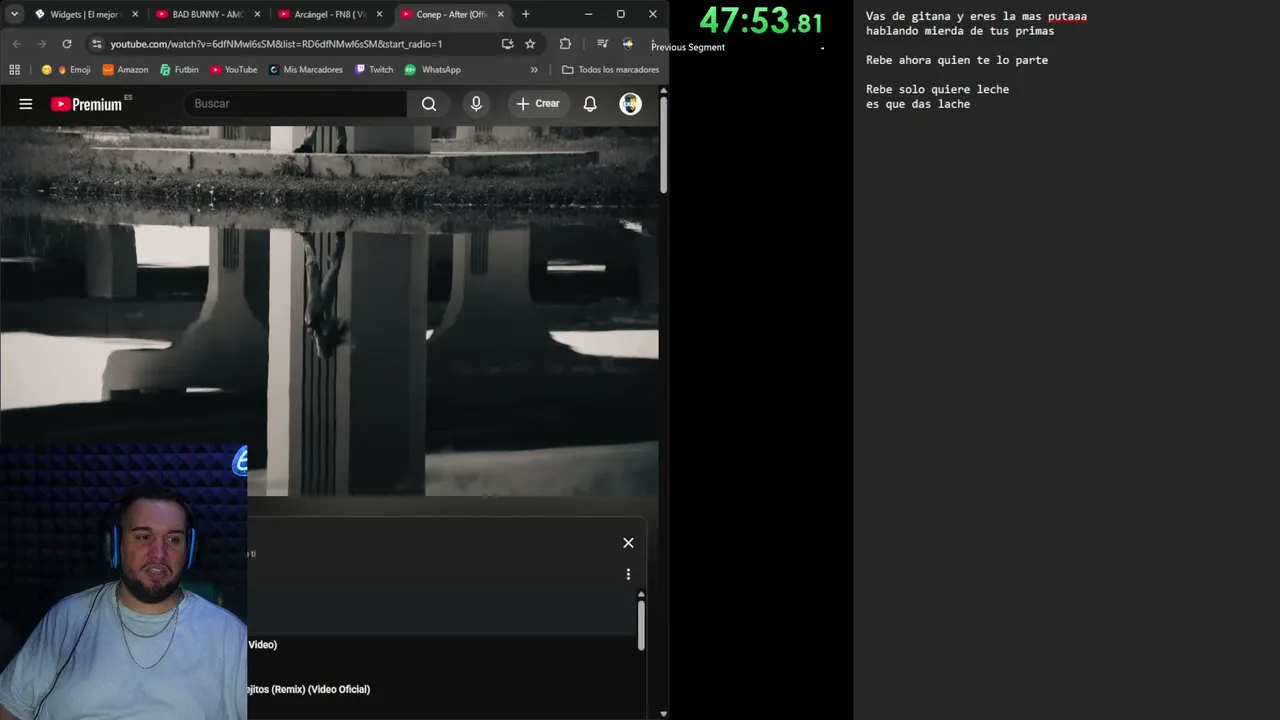Close the Conep - After tab
The height and width of the screenshot is (720, 1280).
[501, 14]
